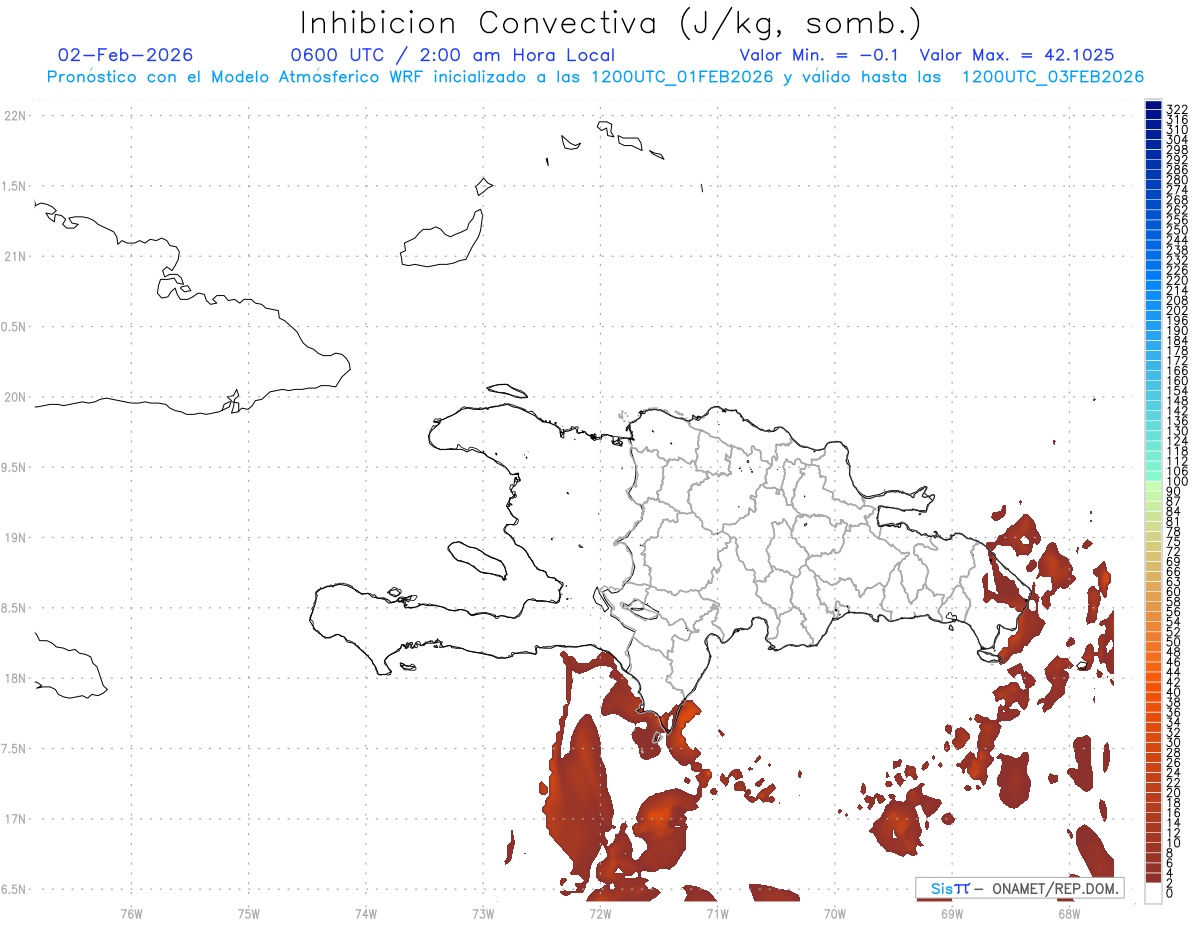Viewport: 1200px width, 927px height.
Task: Click the "68W" longitude label
Action: 1069,912
